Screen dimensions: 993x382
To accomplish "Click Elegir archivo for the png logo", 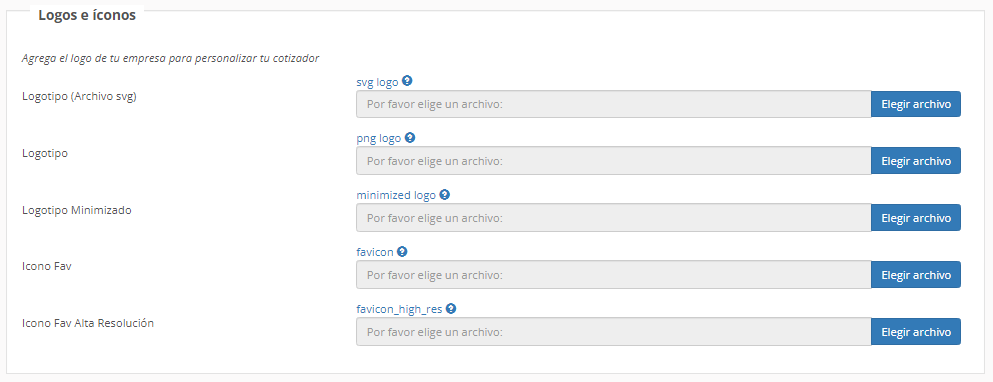I will click(x=916, y=161).
